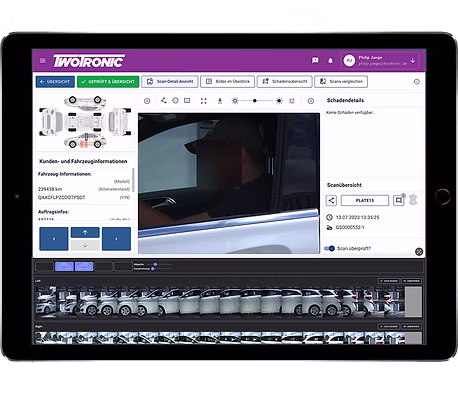The image size is (458, 394).
Task: Switch to Scan-Detail-Ansicht tab
Action: point(170,82)
